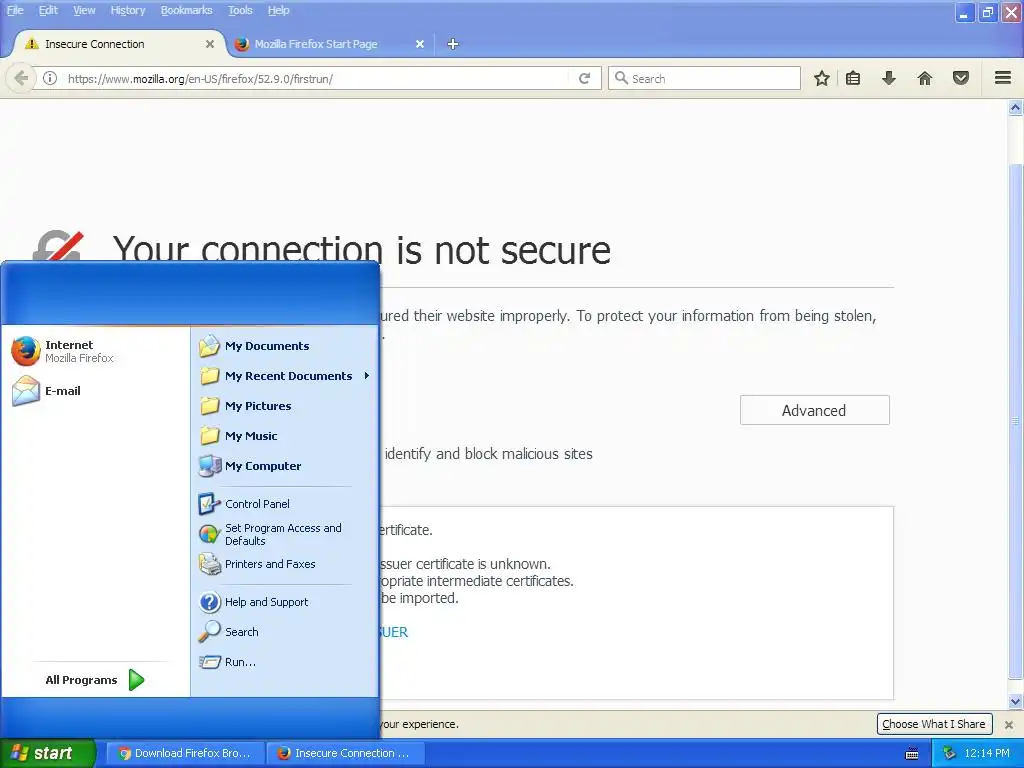This screenshot has height=768, width=1024.
Task: Click Choose What I Share button
Action: [x=934, y=724]
